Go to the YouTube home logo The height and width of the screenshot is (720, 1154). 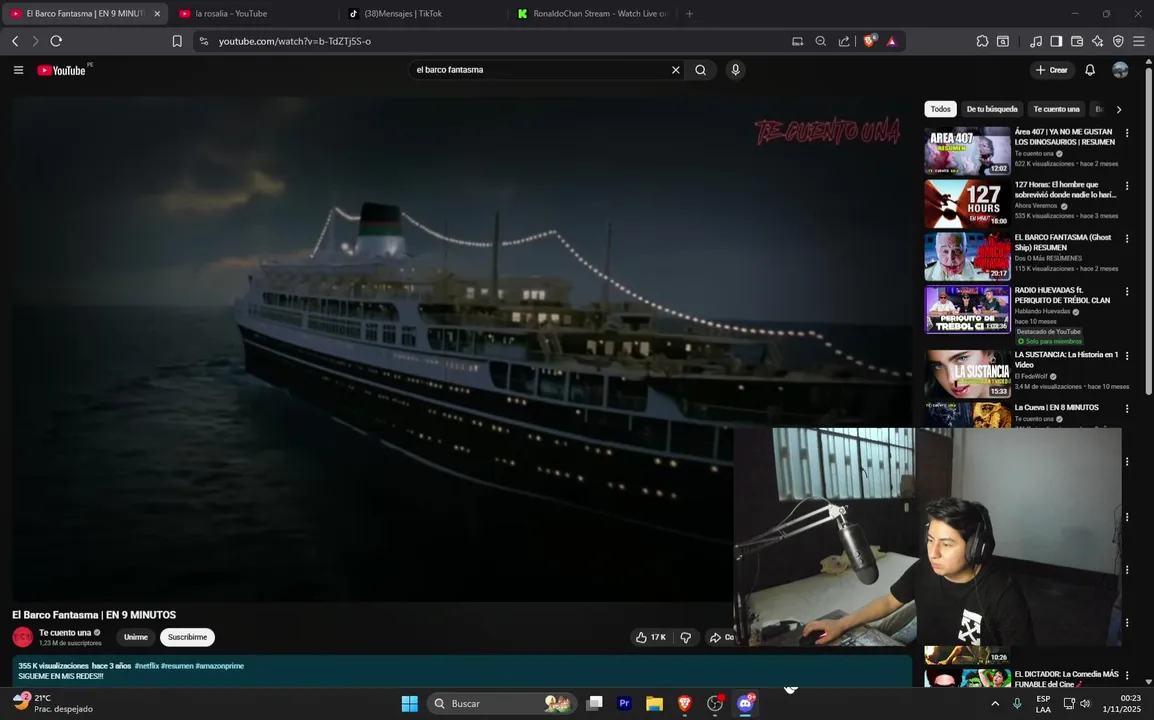point(62,70)
